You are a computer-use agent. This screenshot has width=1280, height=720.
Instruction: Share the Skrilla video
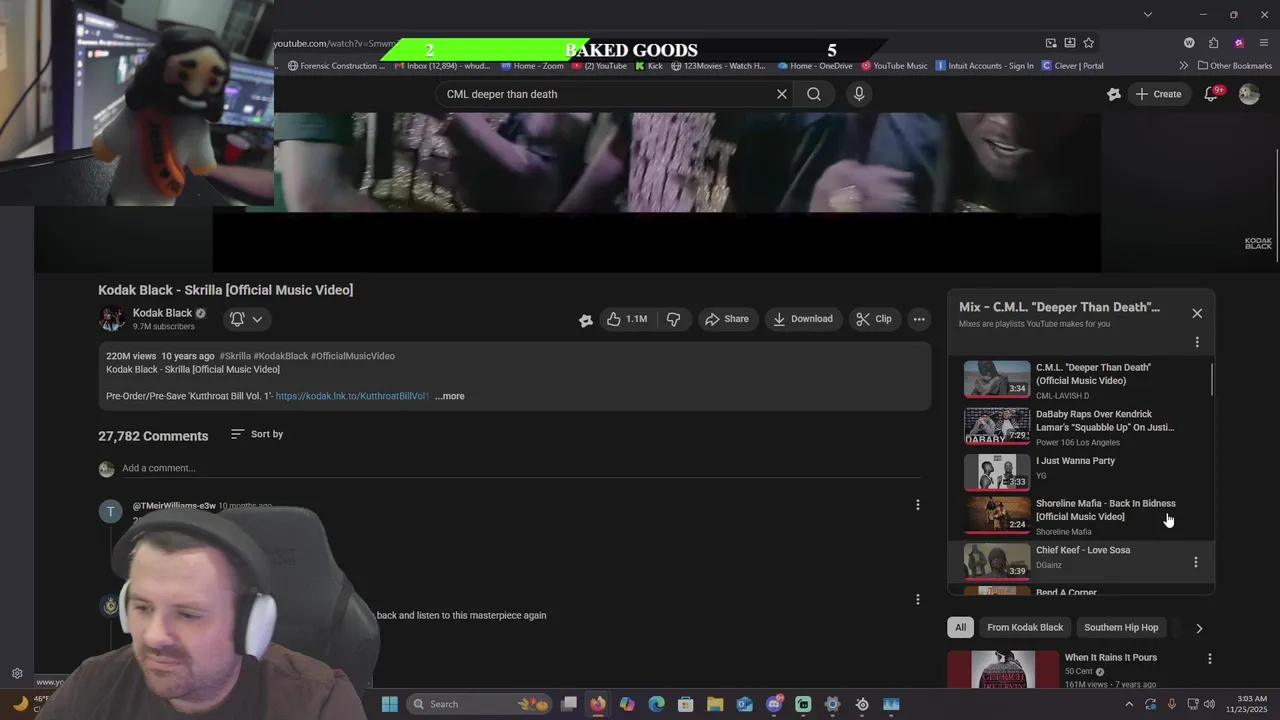point(727,319)
